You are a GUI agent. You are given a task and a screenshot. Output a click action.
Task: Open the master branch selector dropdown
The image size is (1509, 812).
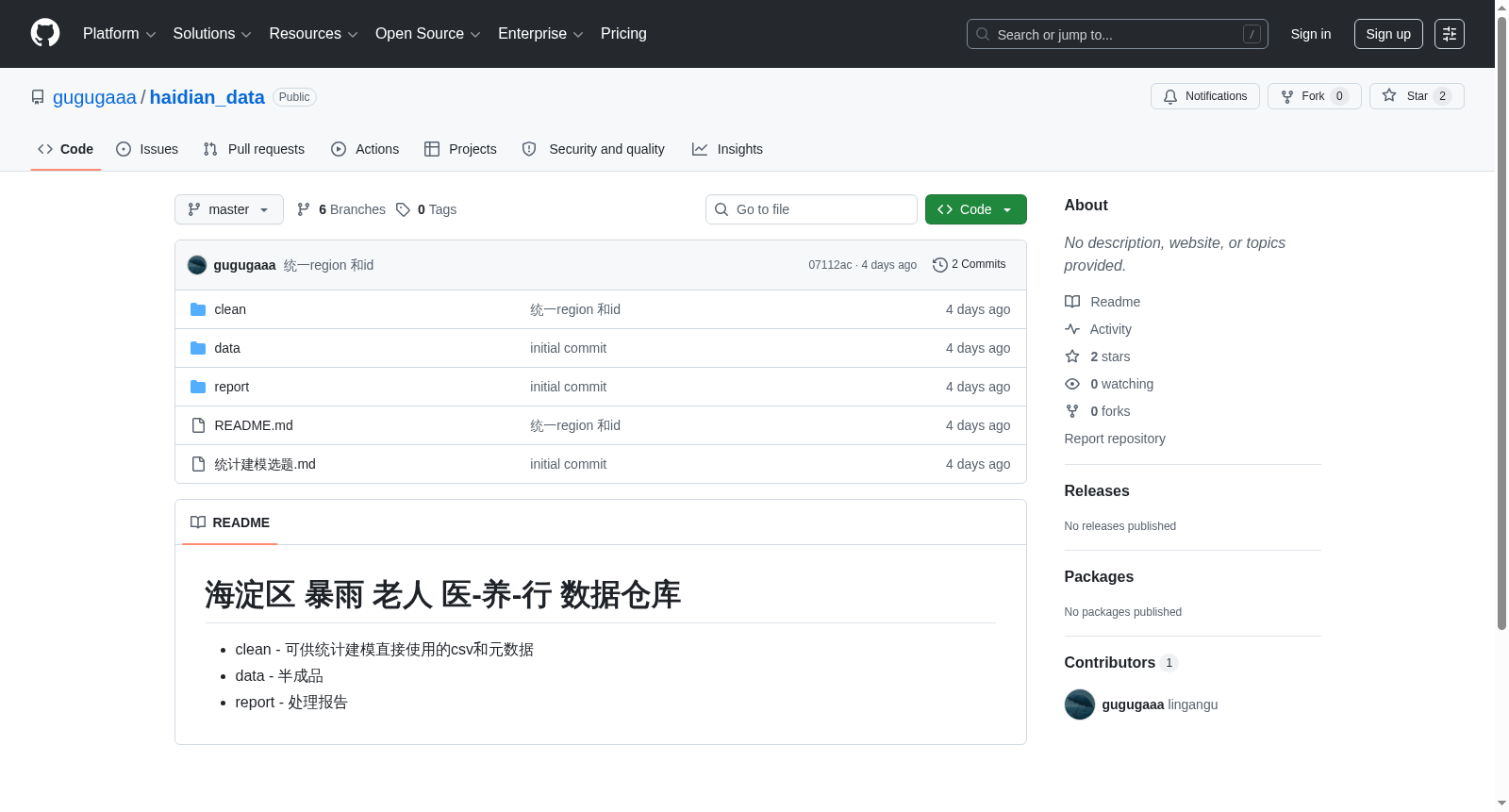pos(229,209)
